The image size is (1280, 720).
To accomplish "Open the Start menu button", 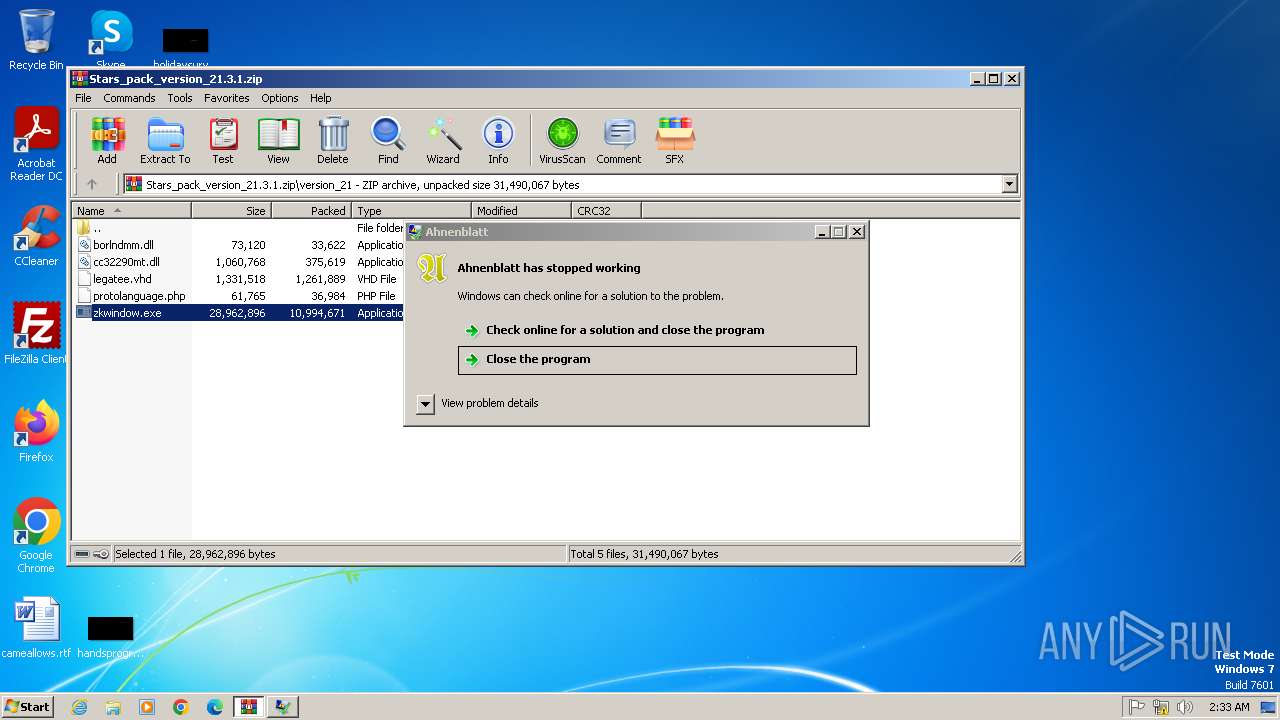I will coord(27,706).
